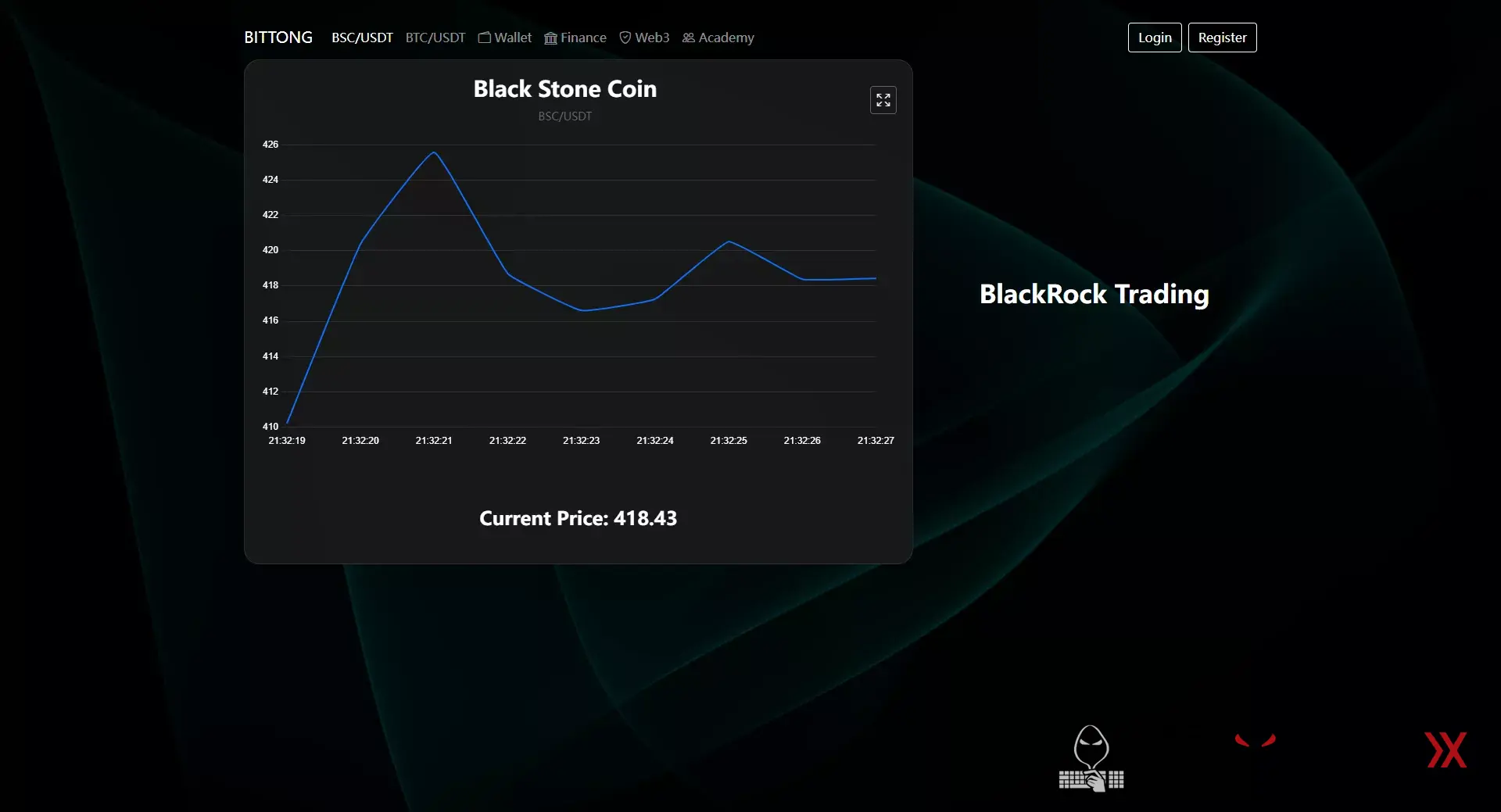Go to the Finance section
The height and width of the screenshot is (812, 1501).
tap(575, 38)
